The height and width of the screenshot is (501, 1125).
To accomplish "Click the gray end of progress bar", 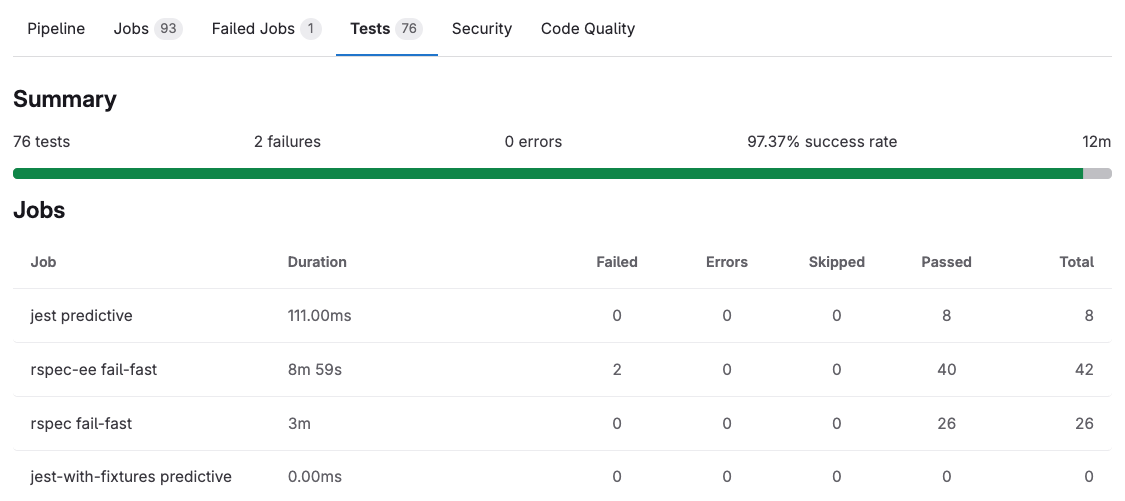I will click(x=1097, y=174).
